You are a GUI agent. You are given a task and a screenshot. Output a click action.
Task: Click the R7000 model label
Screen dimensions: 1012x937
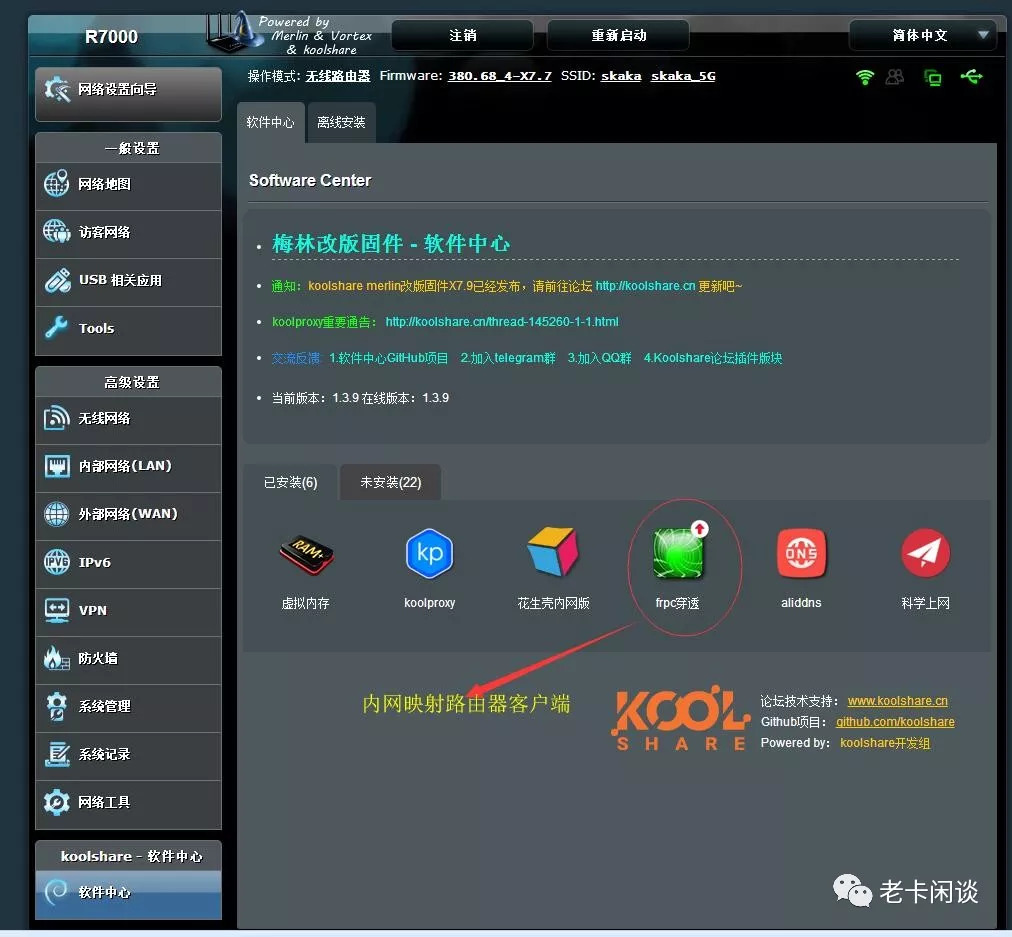point(111,37)
